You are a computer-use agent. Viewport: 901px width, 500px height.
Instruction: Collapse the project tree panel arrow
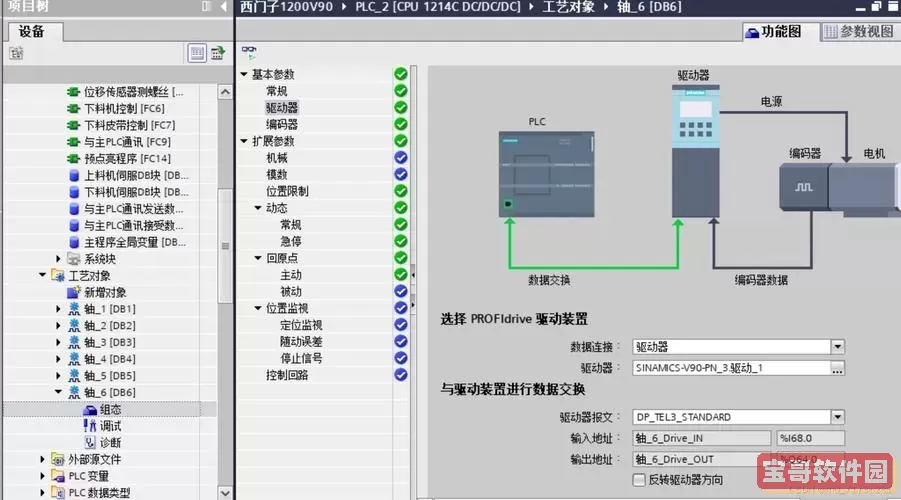pos(224,6)
